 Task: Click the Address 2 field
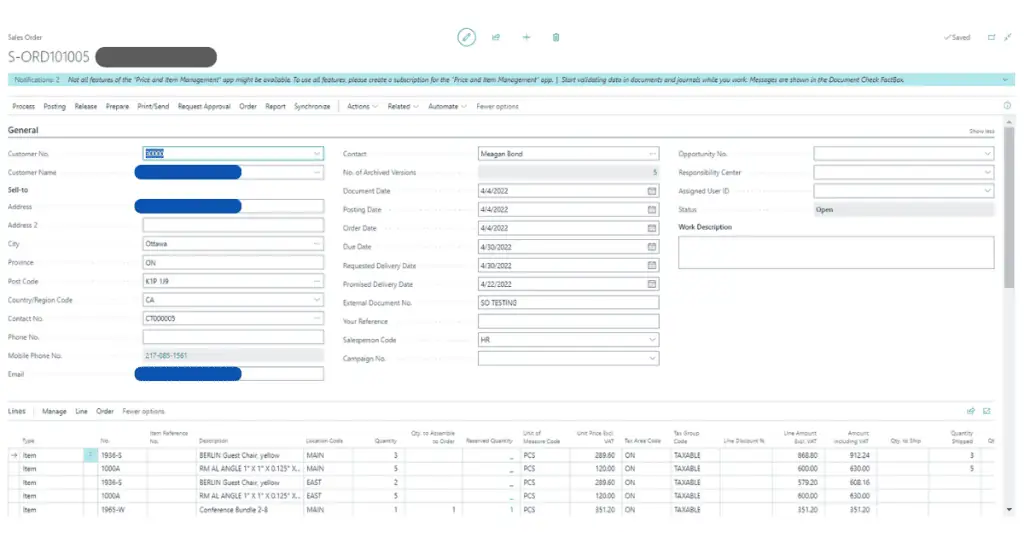tap(233, 225)
